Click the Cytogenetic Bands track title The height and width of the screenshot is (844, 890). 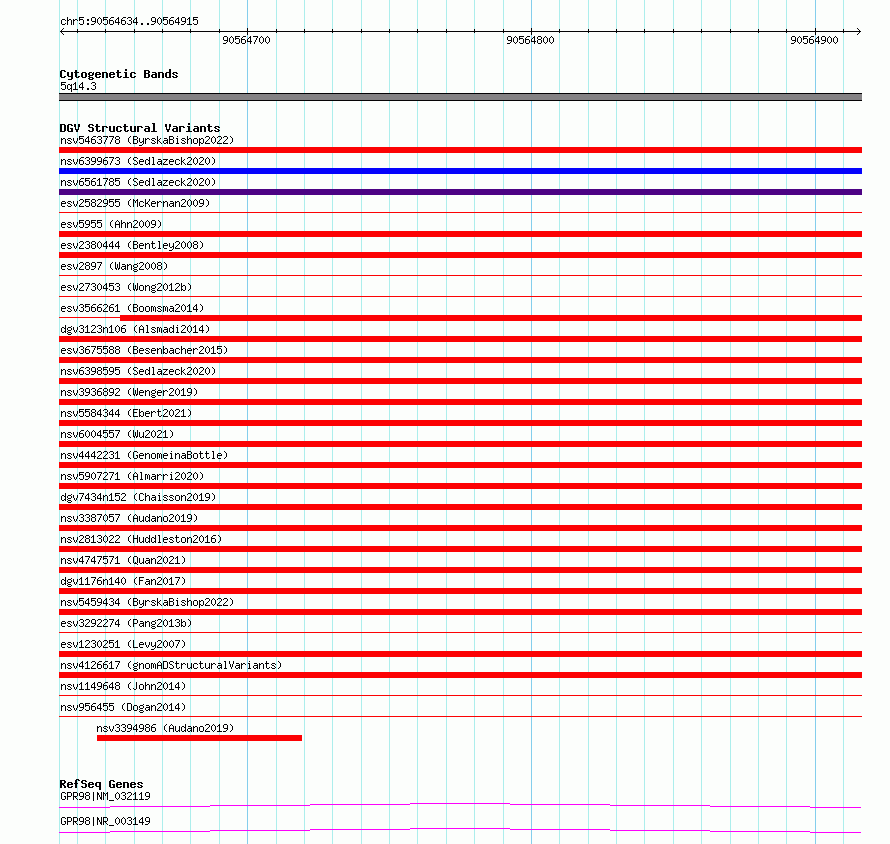pyautogui.click(x=119, y=74)
